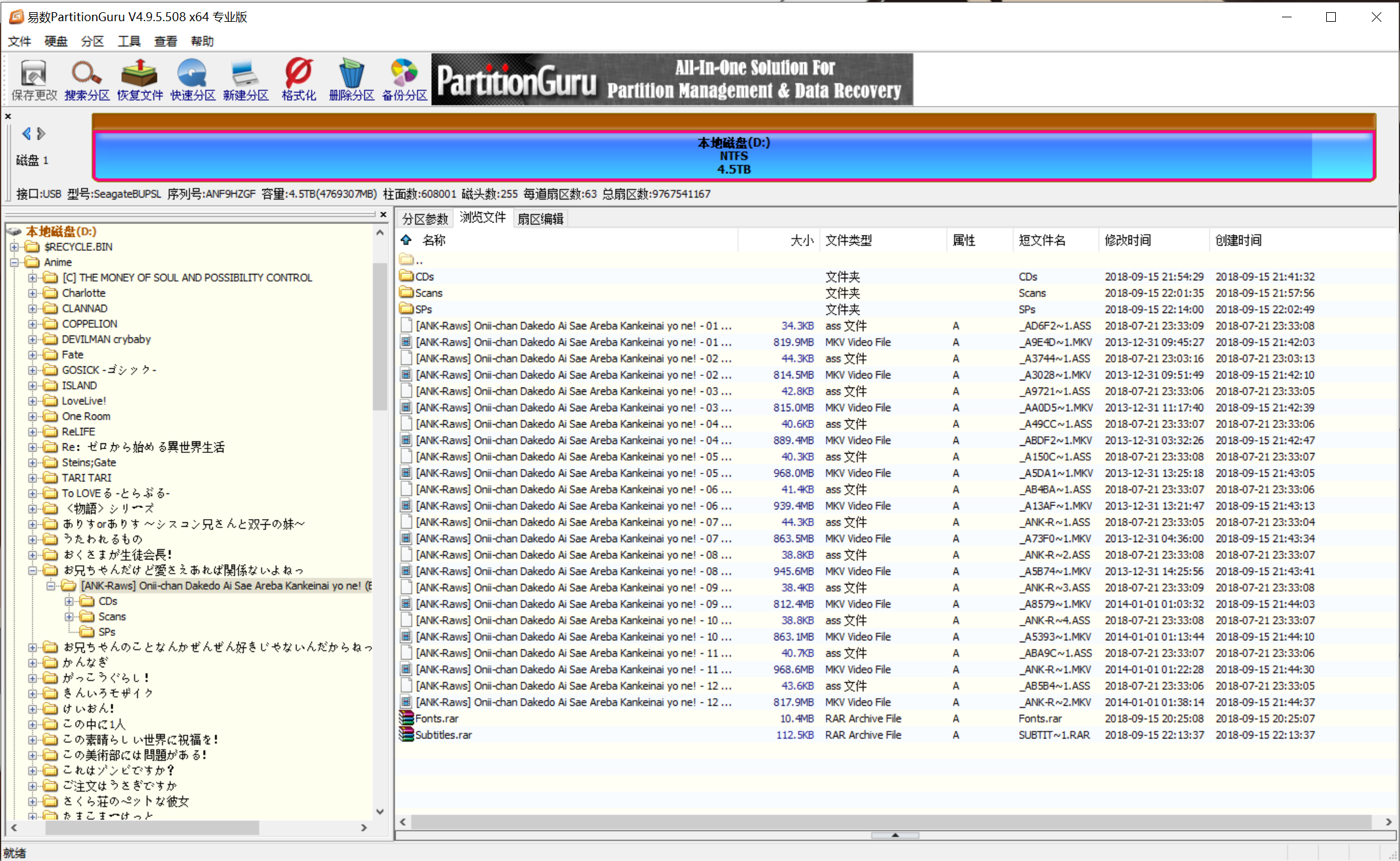Image resolution: width=1400 pixels, height=861 pixels.
Task: Switch to the 扇区编辑 tab
Action: tap(541, 219)
